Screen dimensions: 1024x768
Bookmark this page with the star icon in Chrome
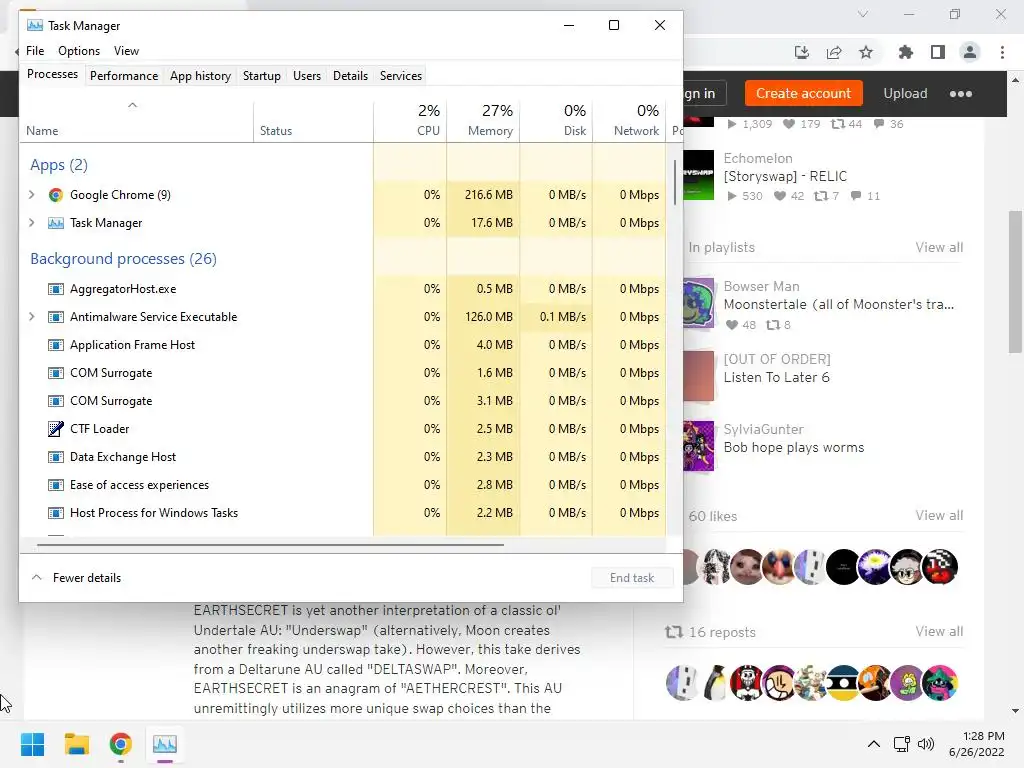pos(866,52)
